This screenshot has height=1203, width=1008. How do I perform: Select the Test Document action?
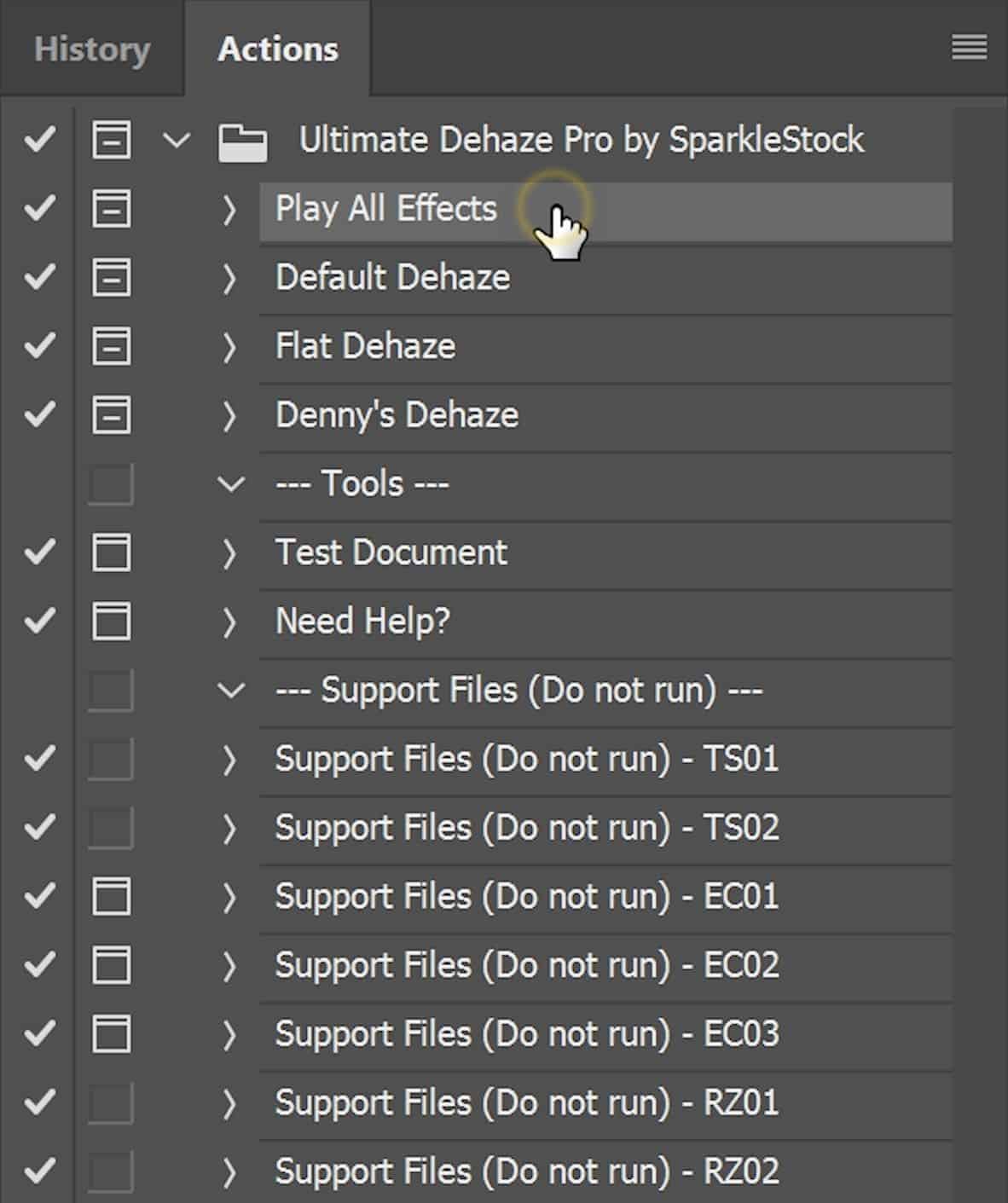(x=605, y=552)
